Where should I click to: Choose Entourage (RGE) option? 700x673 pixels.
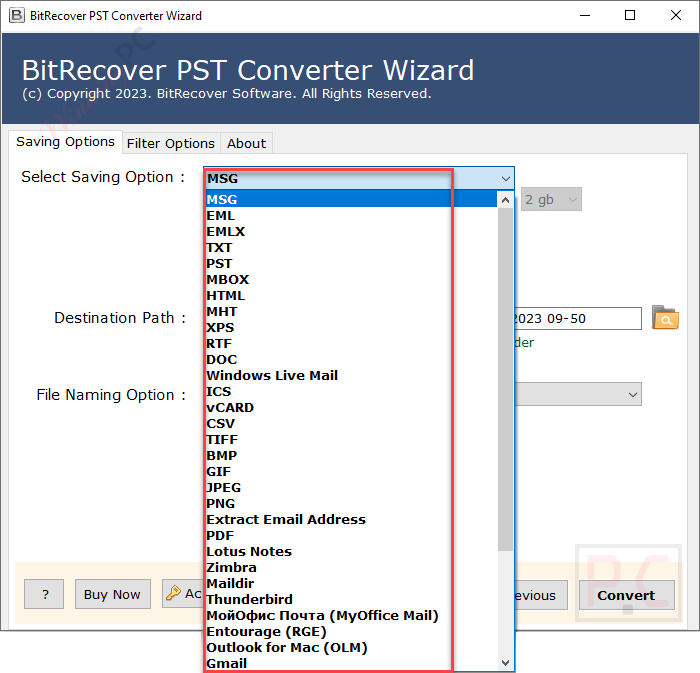click(351, 632)
